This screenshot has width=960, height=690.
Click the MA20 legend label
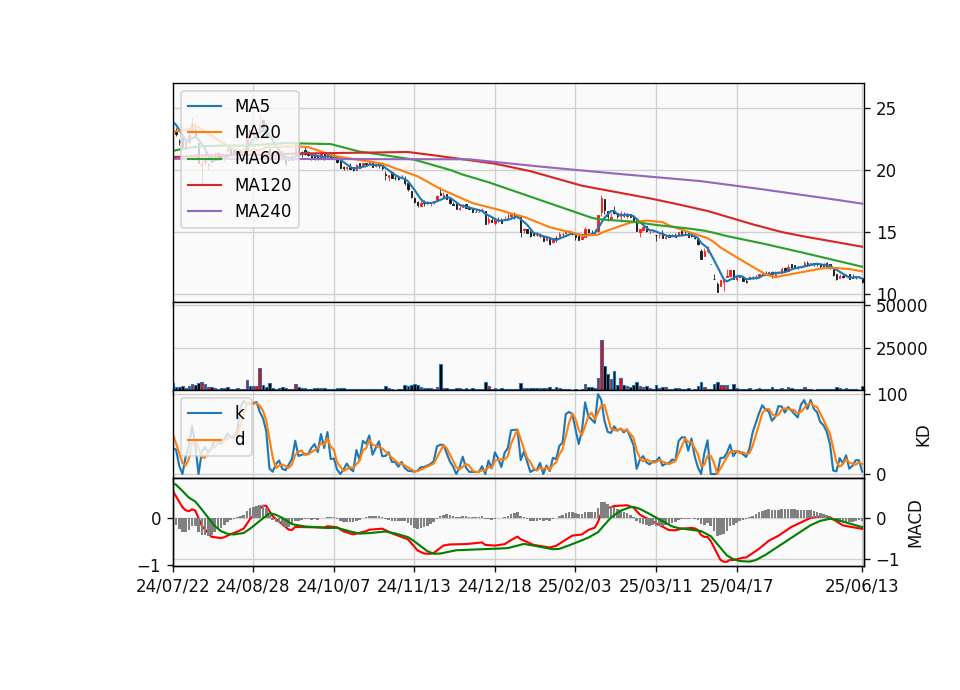coord(258,132)
